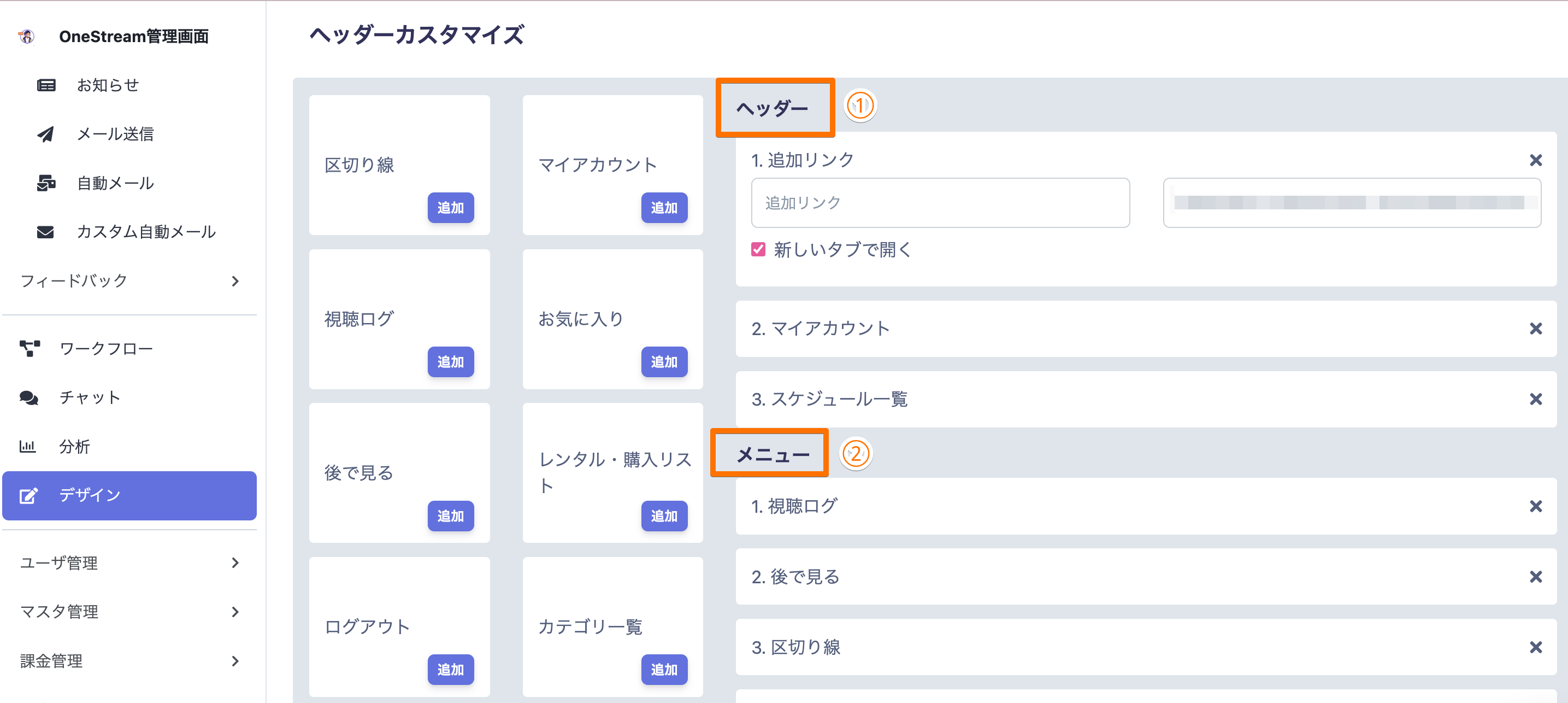
Task: Click the 追加リンク text input field
Action: click(940, 203)
